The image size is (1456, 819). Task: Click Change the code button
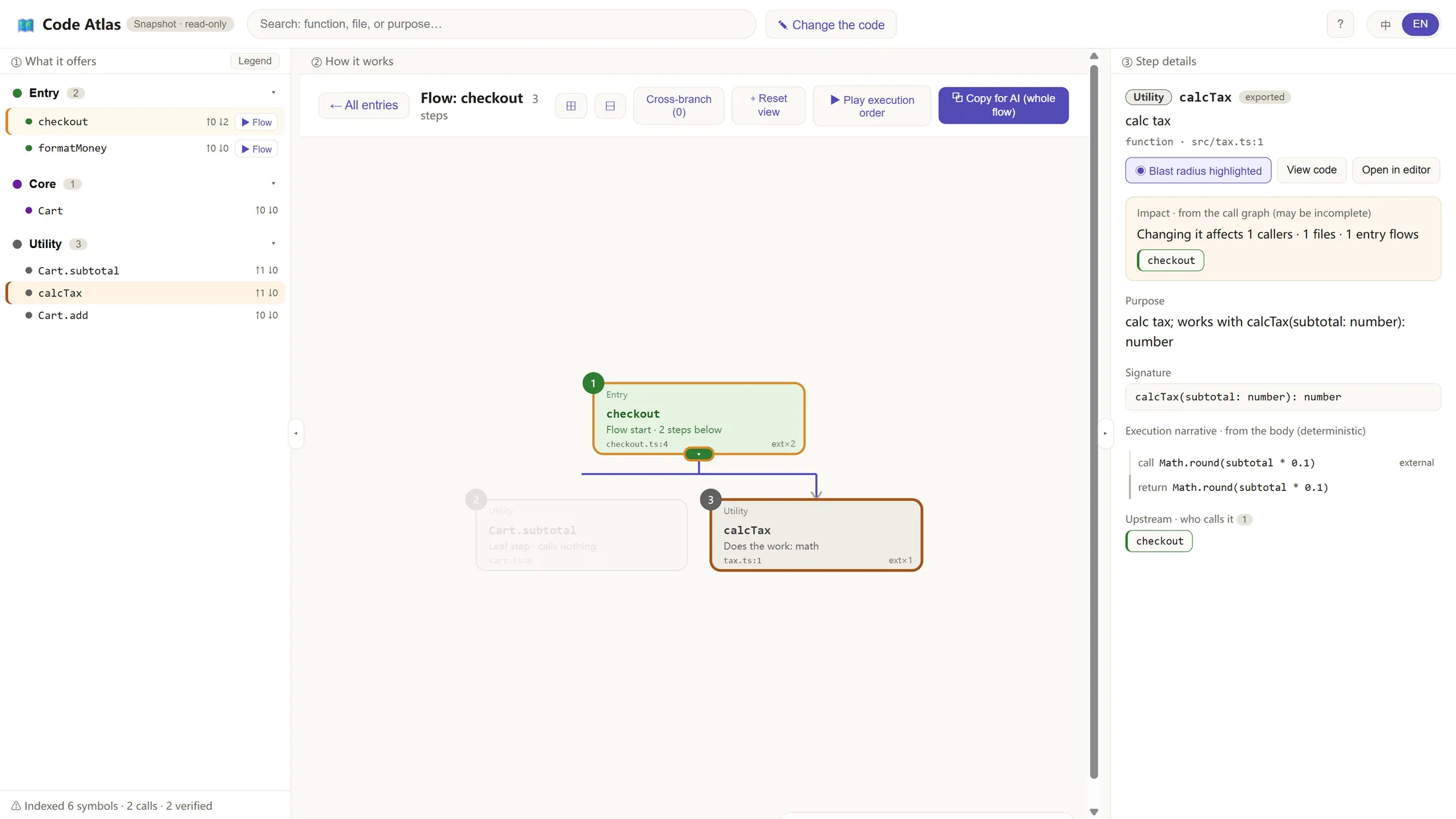(x=831, y=24)
